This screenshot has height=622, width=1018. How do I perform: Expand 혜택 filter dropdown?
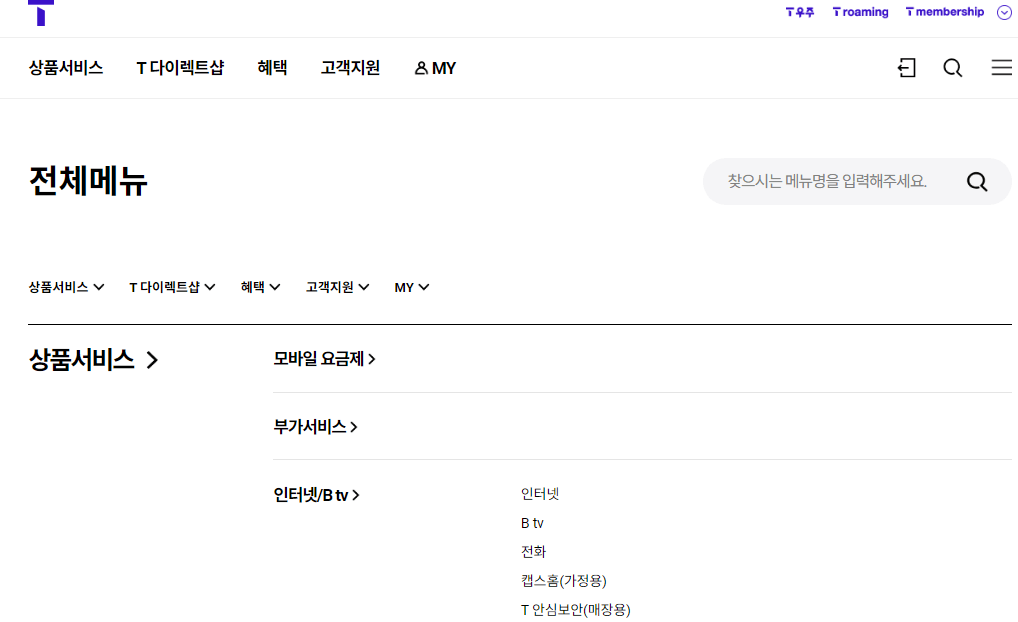(x=260, y=287)
